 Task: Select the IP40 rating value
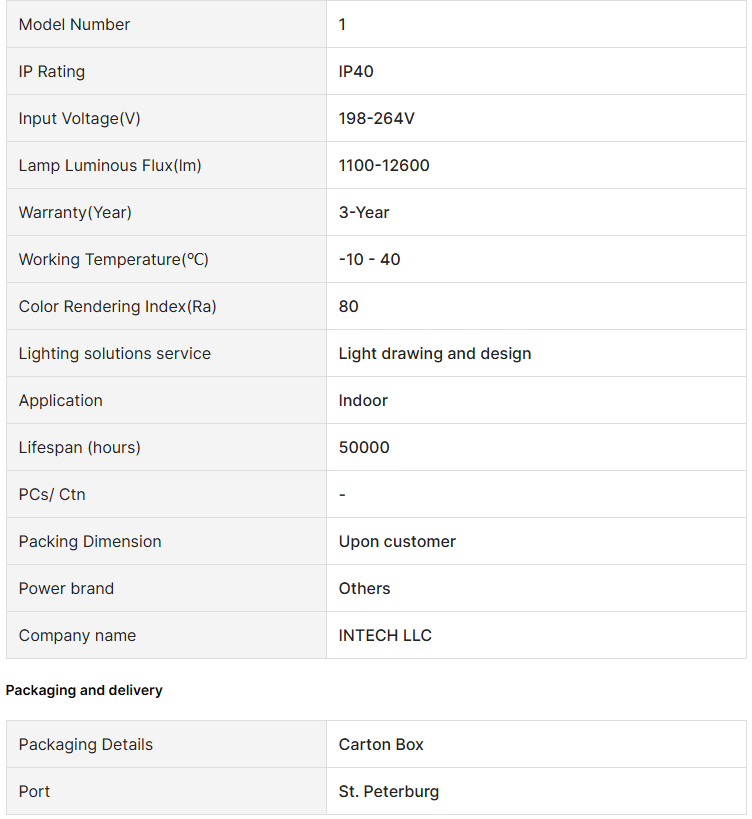(356, 71)
